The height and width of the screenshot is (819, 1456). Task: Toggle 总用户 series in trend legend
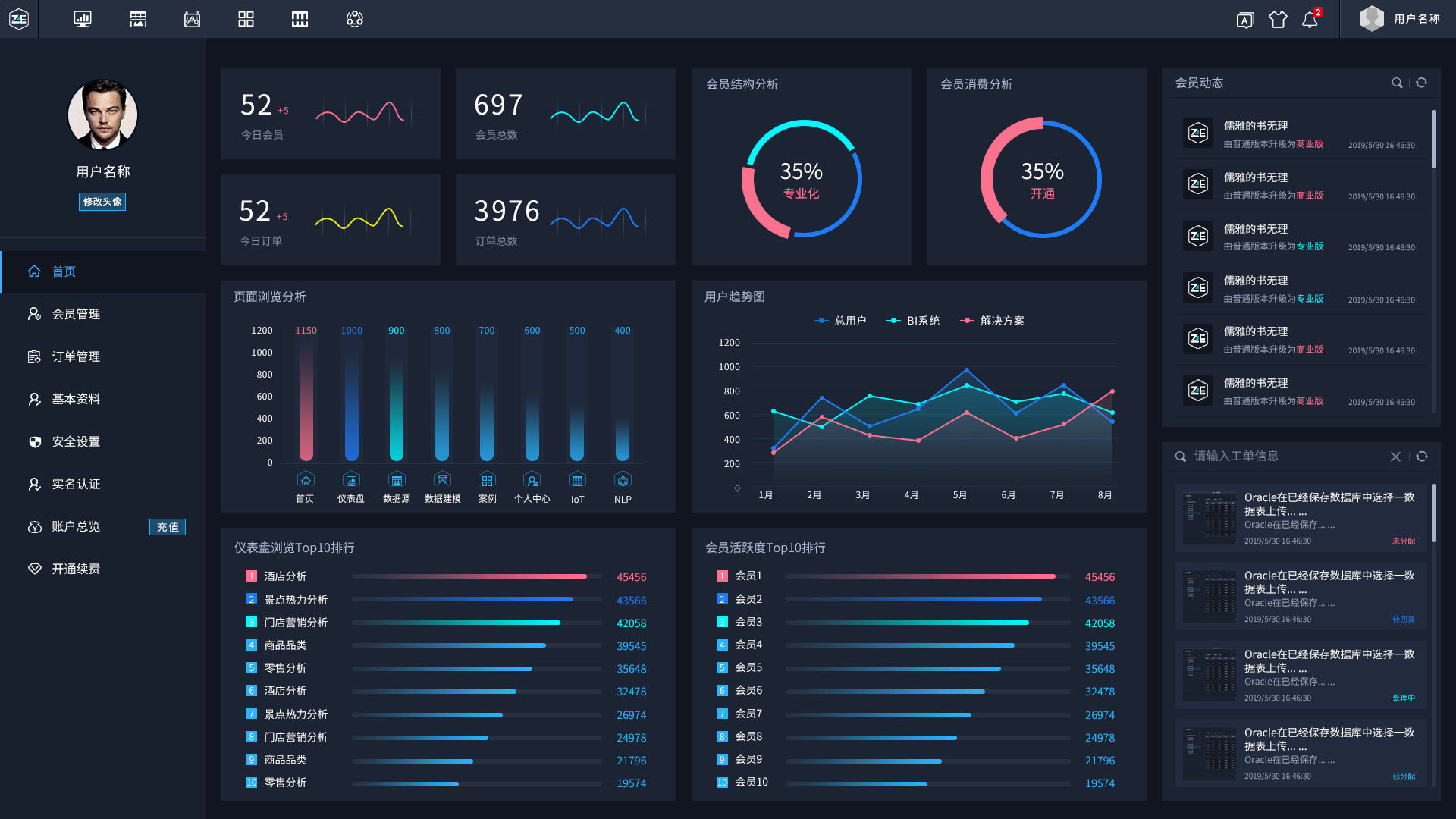pyautogui.click(x=840, y=321)
